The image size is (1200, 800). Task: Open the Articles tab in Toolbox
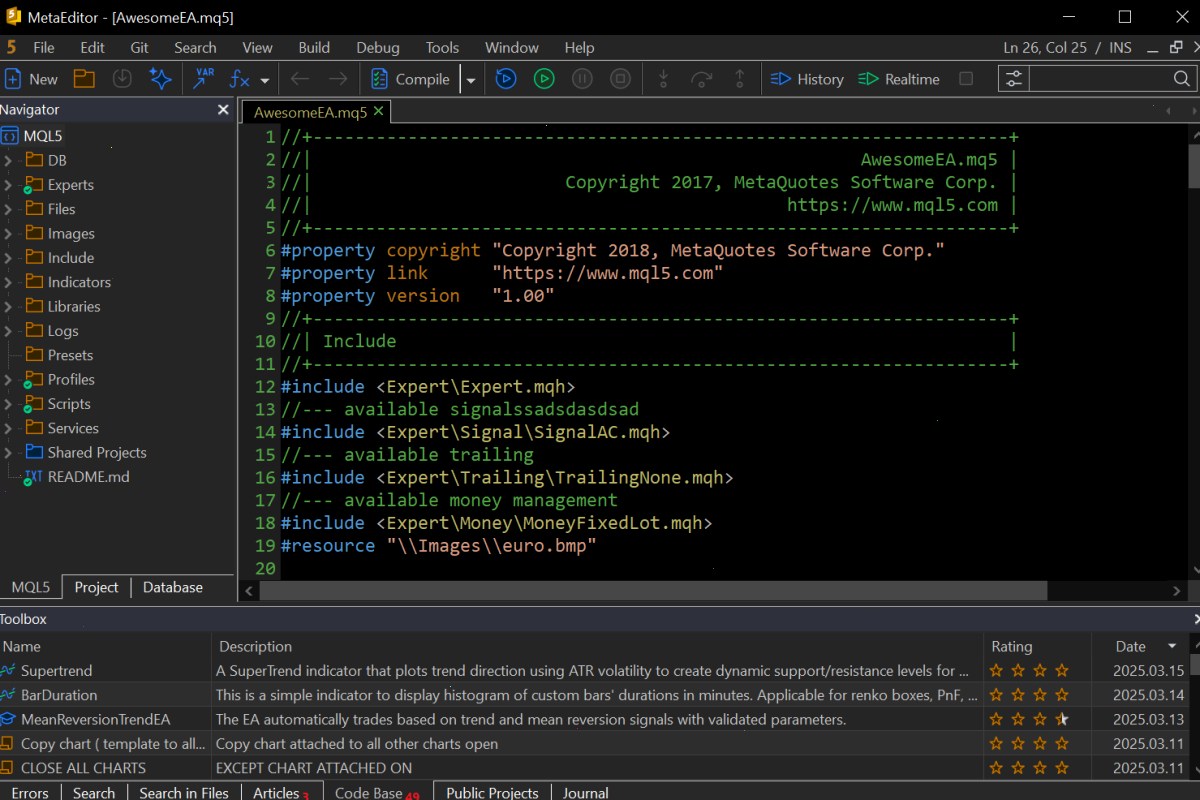coord(280,792)
